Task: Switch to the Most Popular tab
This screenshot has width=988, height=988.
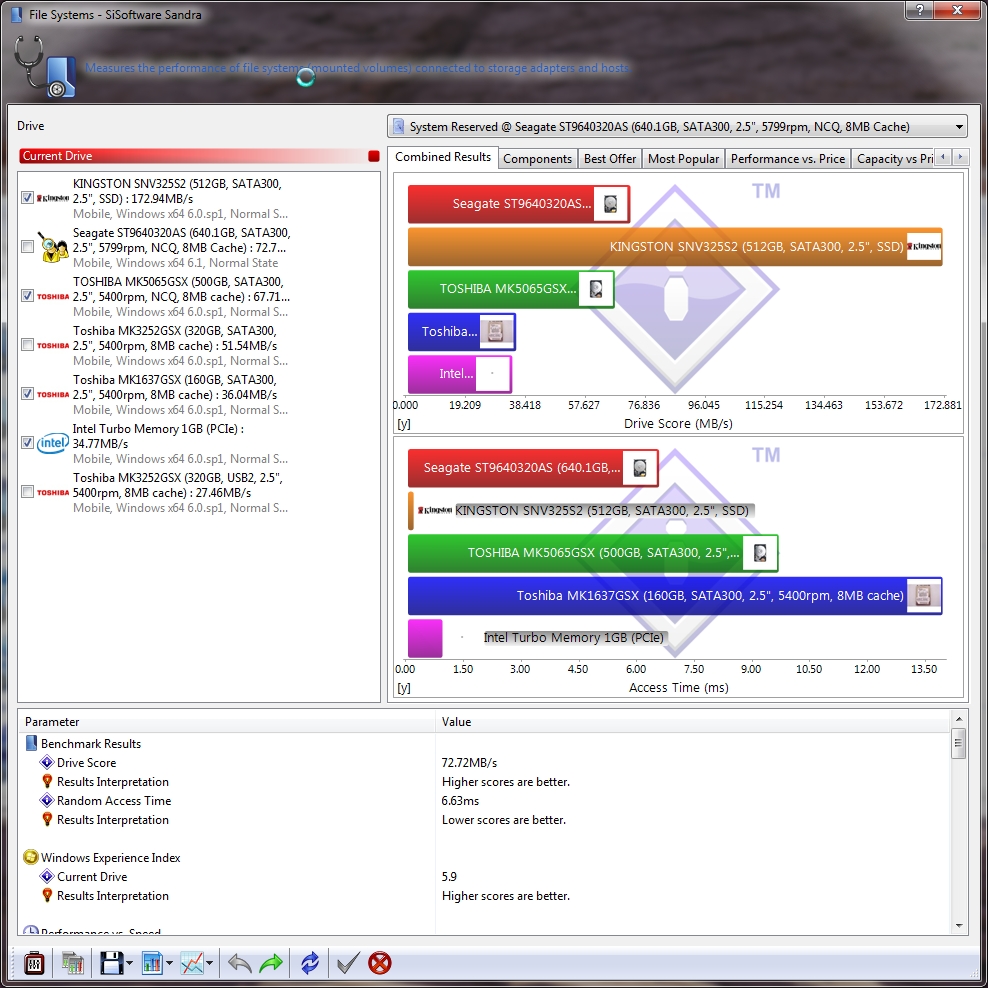Action: coord(684,159)
